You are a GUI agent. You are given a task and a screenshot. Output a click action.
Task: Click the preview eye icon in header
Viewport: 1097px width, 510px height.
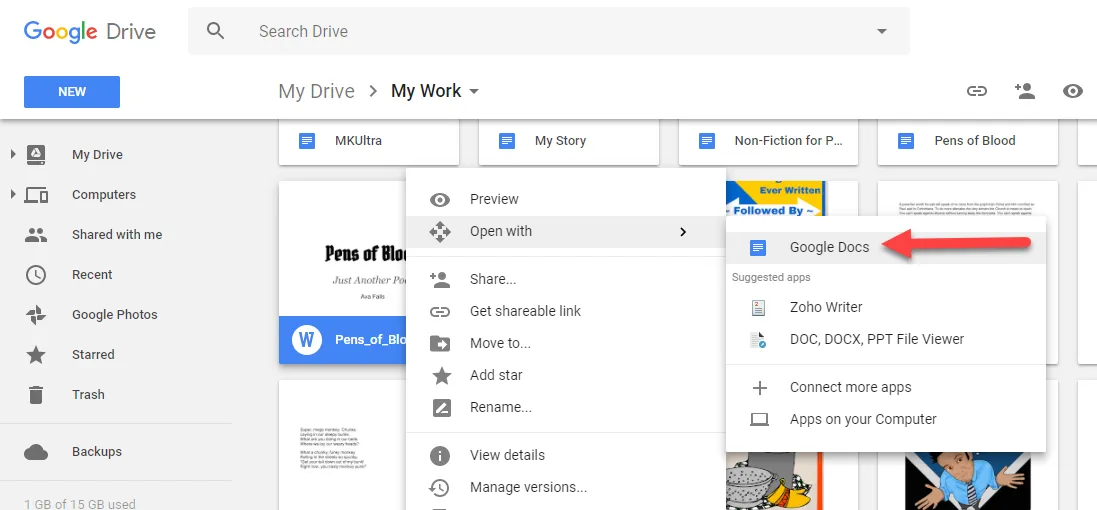coord(1073,91)
